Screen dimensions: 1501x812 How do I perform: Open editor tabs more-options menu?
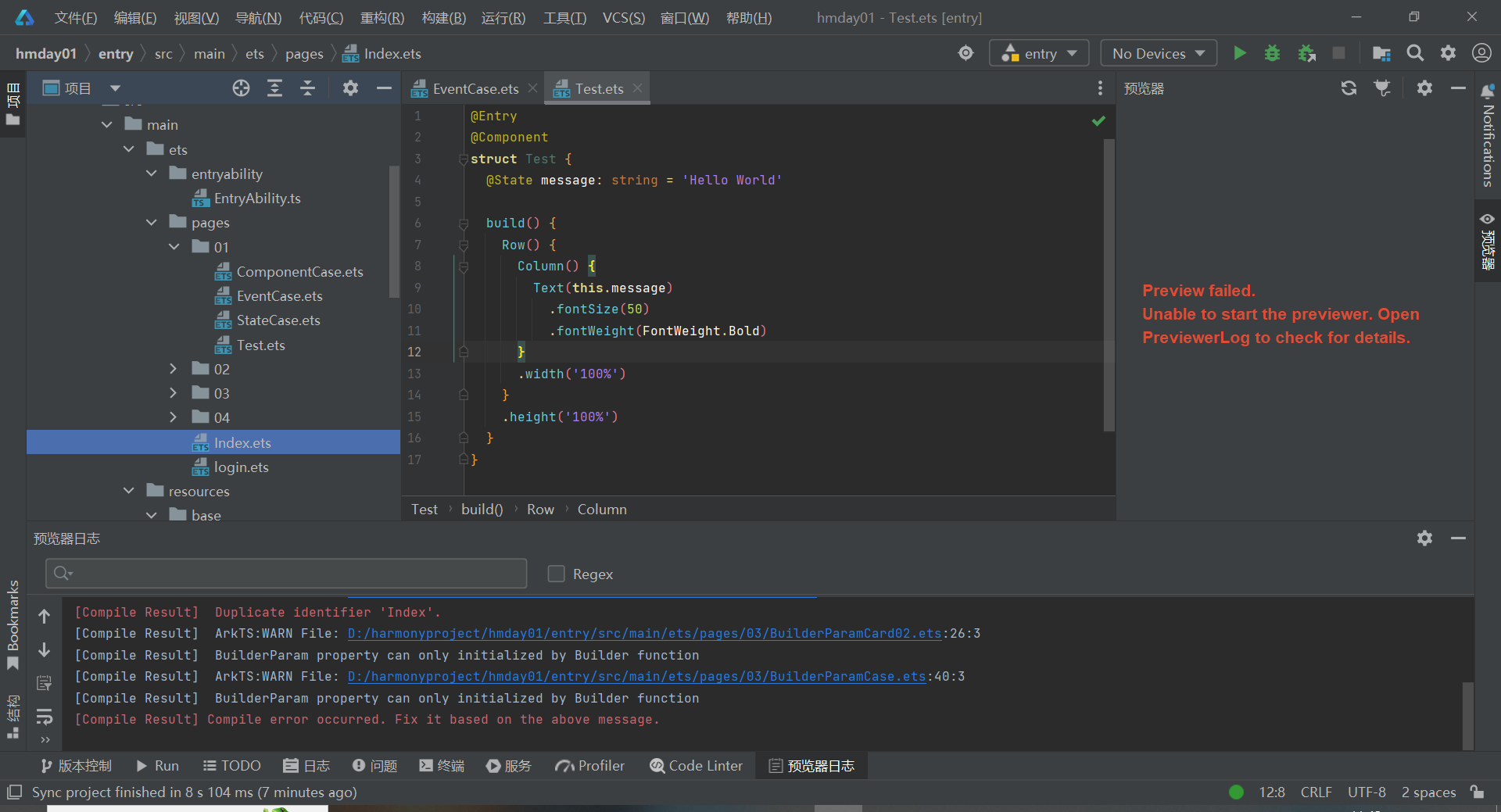pos(1100,88)
